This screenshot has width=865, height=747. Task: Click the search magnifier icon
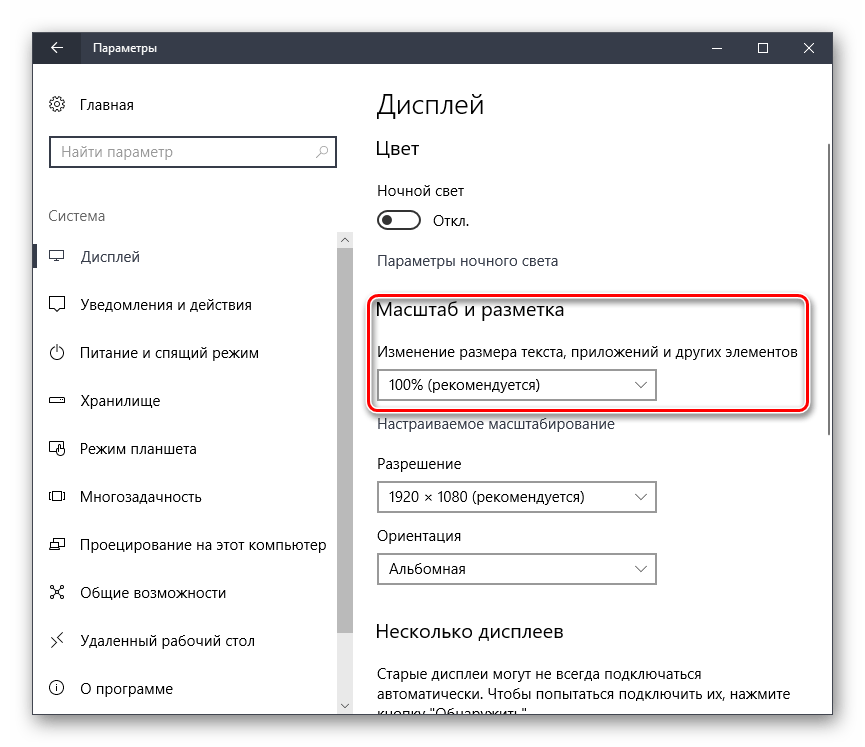pos(322,152)
